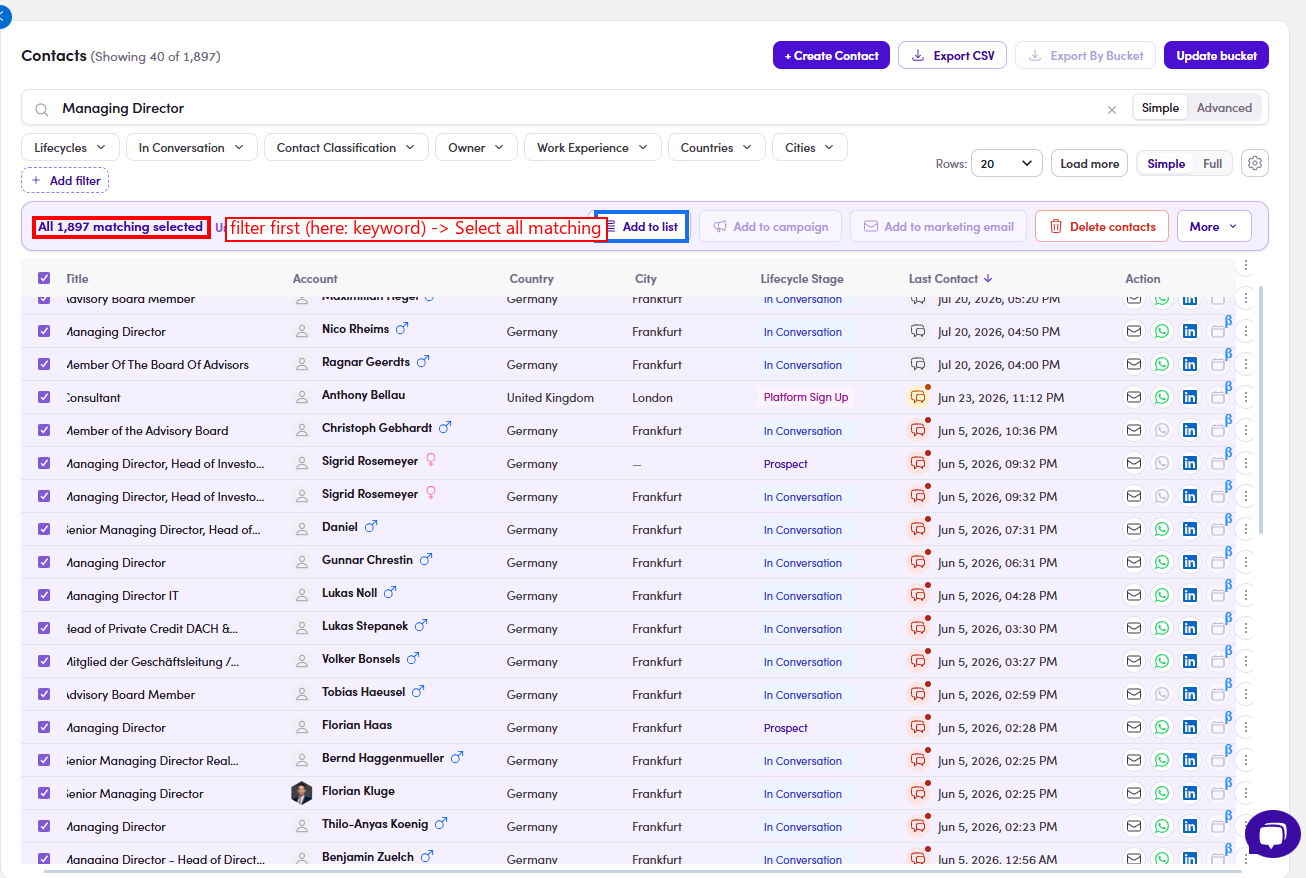Click the email icon for Nico Rheims
1306x878 pixels.
pos(1134,331)
